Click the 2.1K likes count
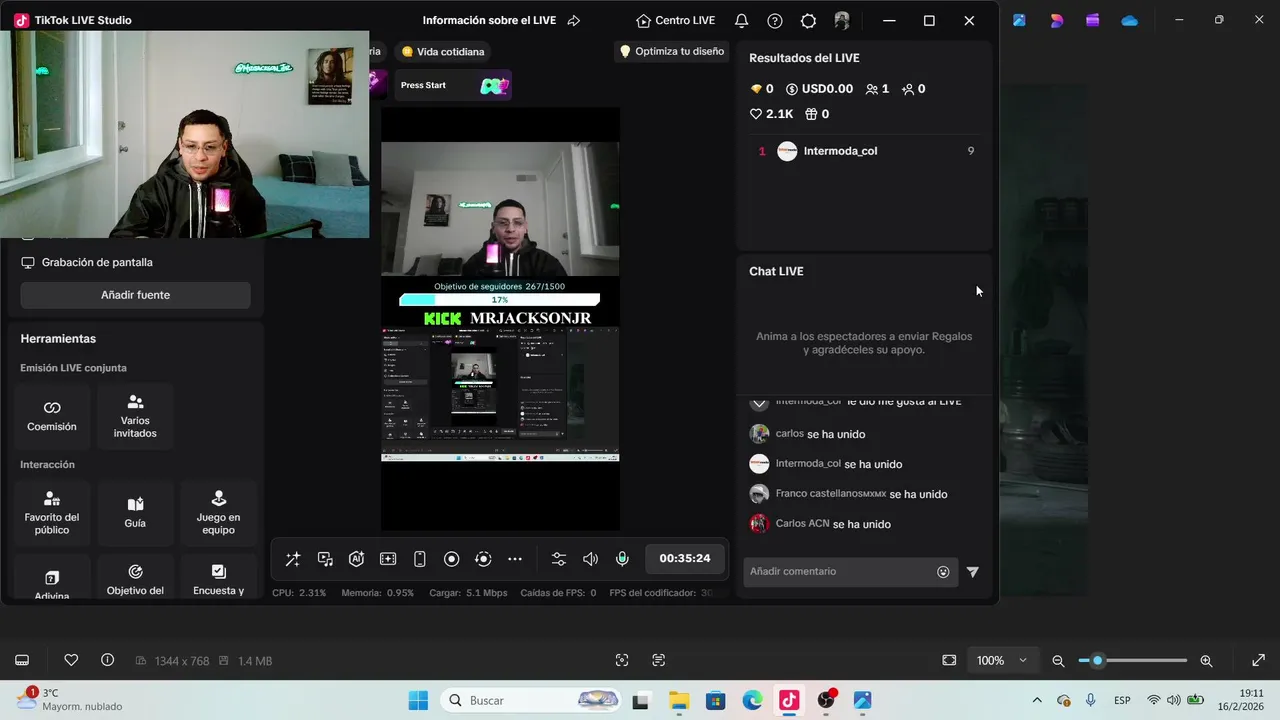 click(x=771, y=114)
